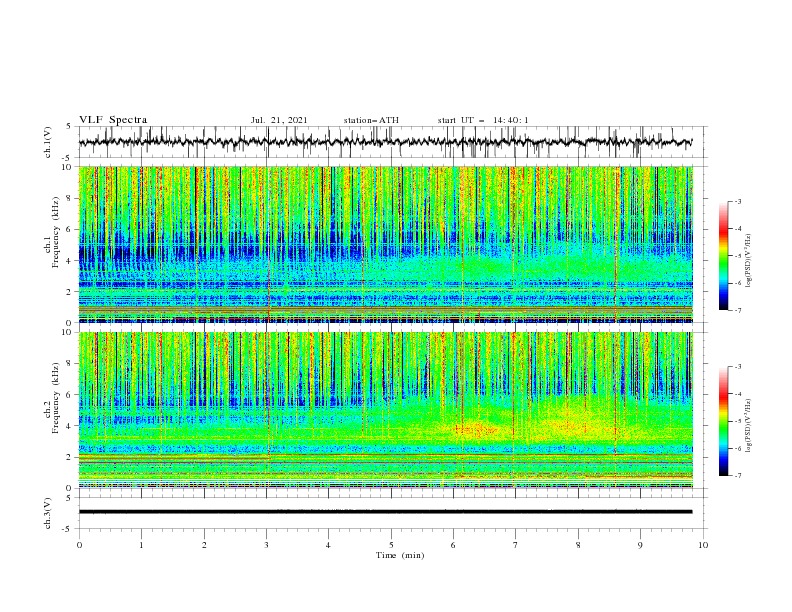Click the ch.1 voltage waveform trace
The width and height of the screenshot is (792, 612).
[386, 142]
